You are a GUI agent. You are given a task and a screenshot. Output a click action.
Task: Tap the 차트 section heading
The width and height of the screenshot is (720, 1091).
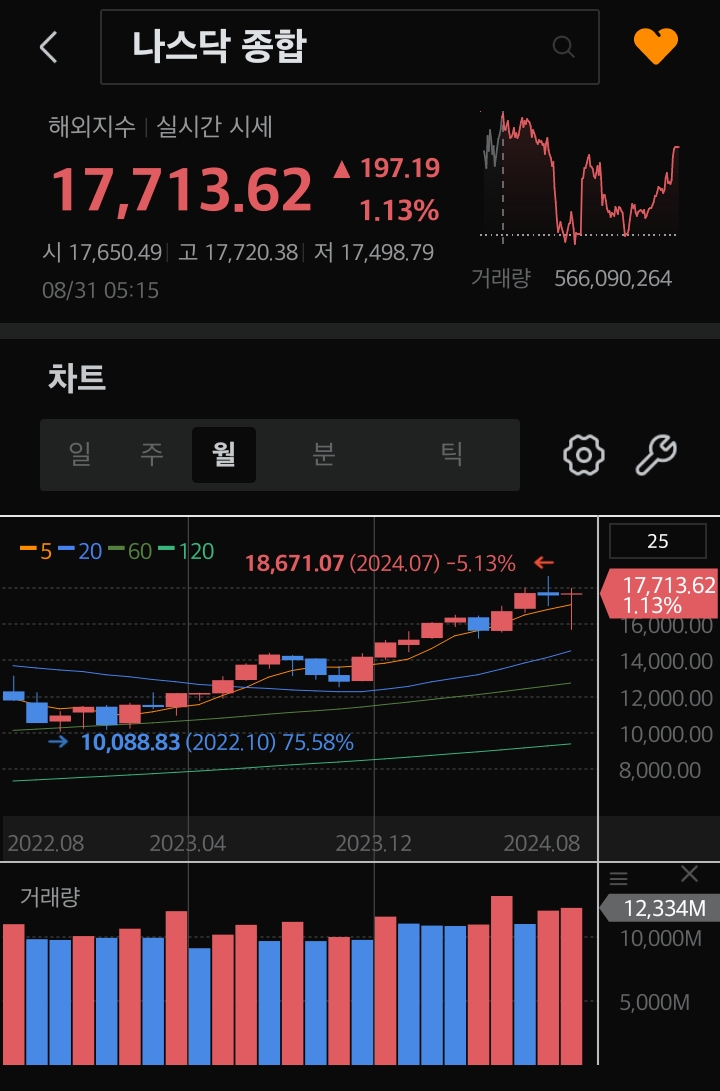pos(77,378)
